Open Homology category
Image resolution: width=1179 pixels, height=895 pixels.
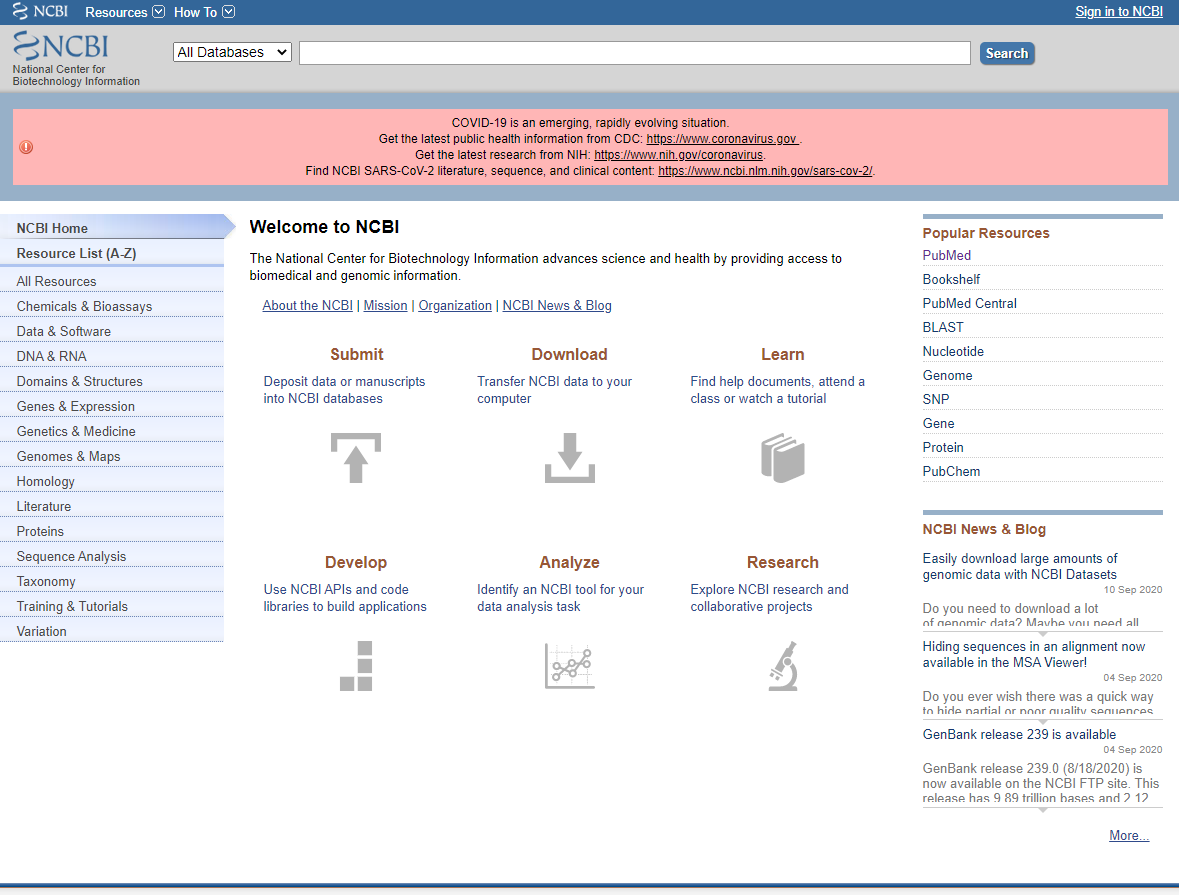[112, 481]
